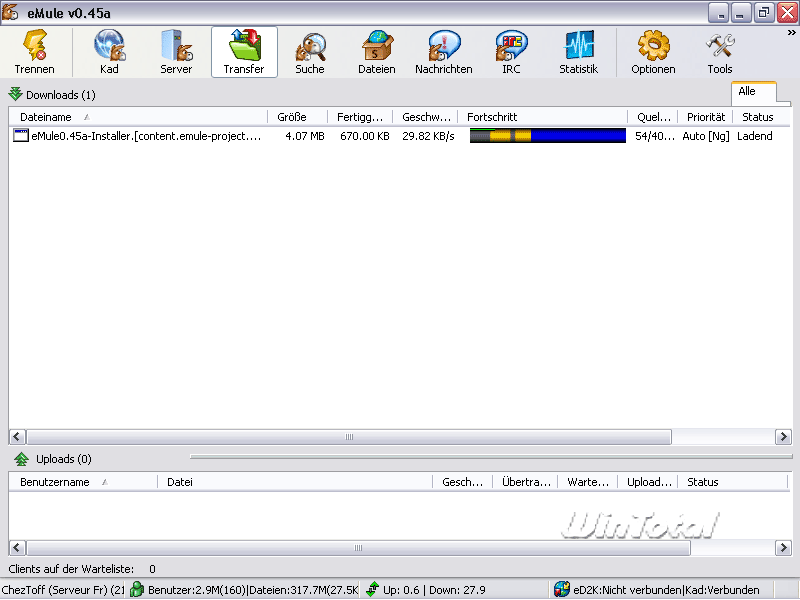Click the green Downloads arrows icon
The width and height of the screenshot is (800, 600).
point(15,94)
